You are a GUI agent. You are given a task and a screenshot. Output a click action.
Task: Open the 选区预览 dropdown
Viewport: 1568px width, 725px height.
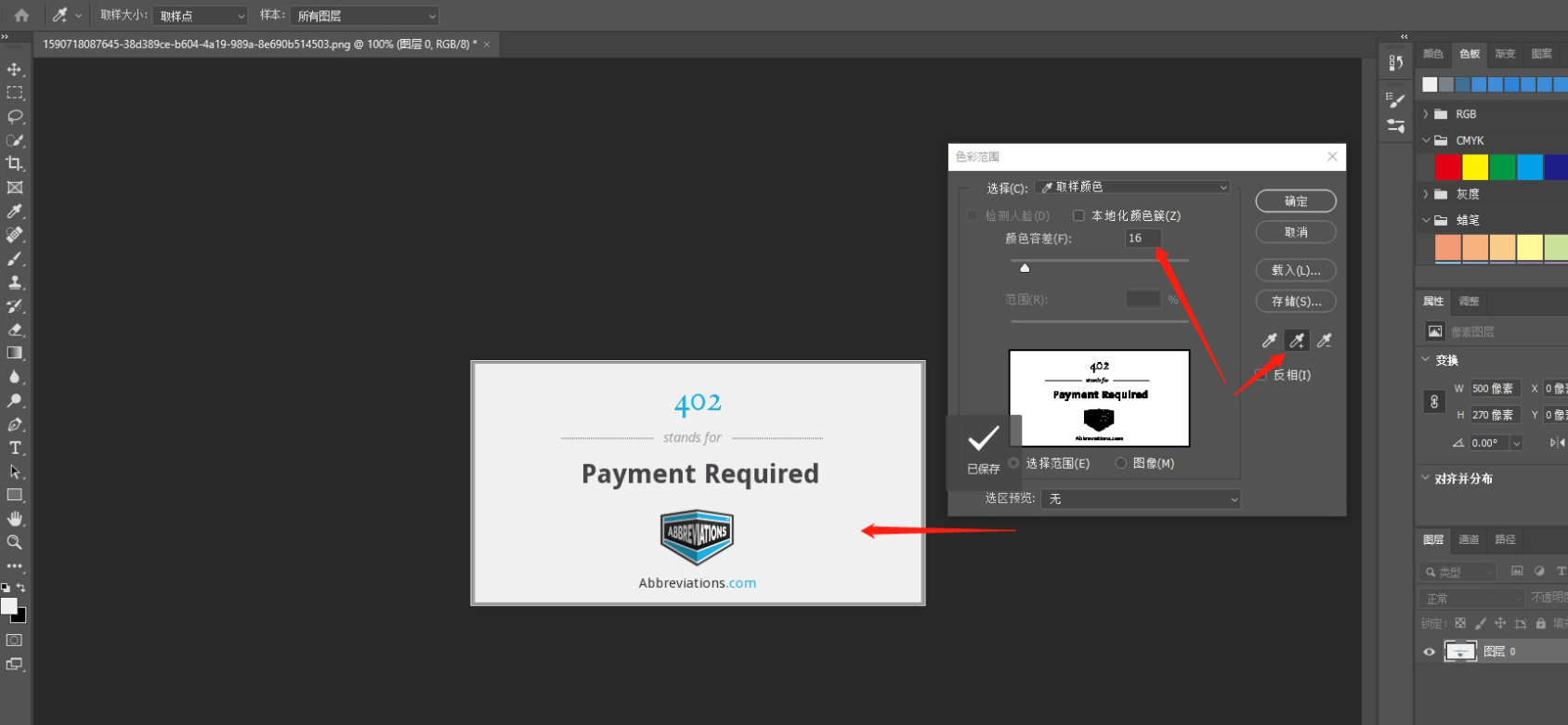(1141, 498)
